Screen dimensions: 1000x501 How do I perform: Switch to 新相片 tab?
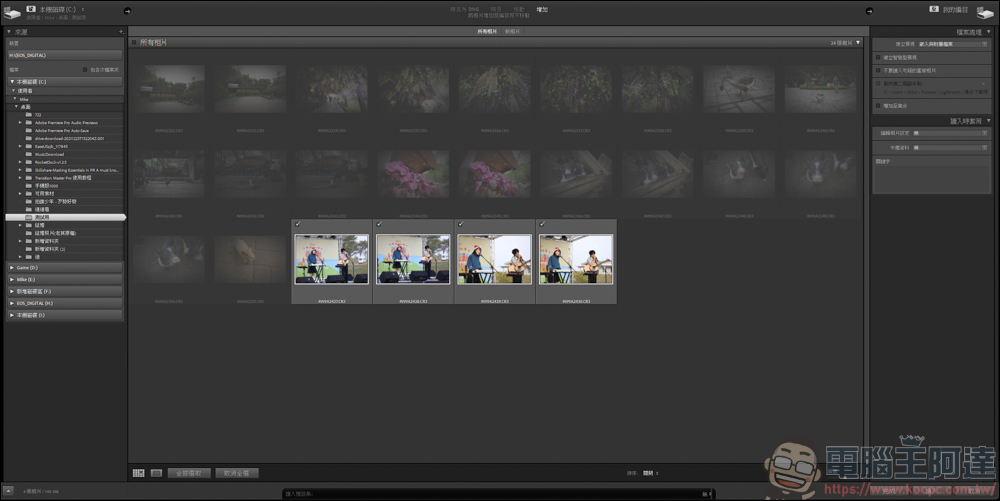512,31
